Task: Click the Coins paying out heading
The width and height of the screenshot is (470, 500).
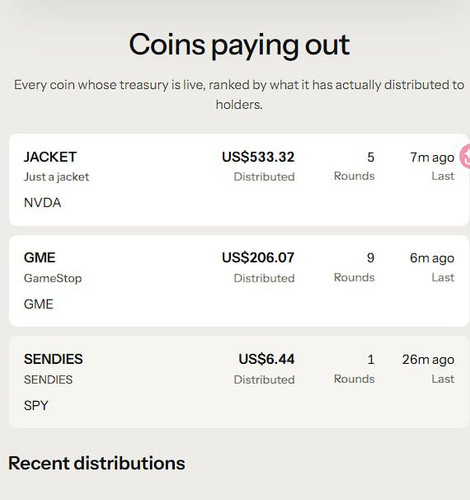Action: pyautogui.click(x=239, y=45)
